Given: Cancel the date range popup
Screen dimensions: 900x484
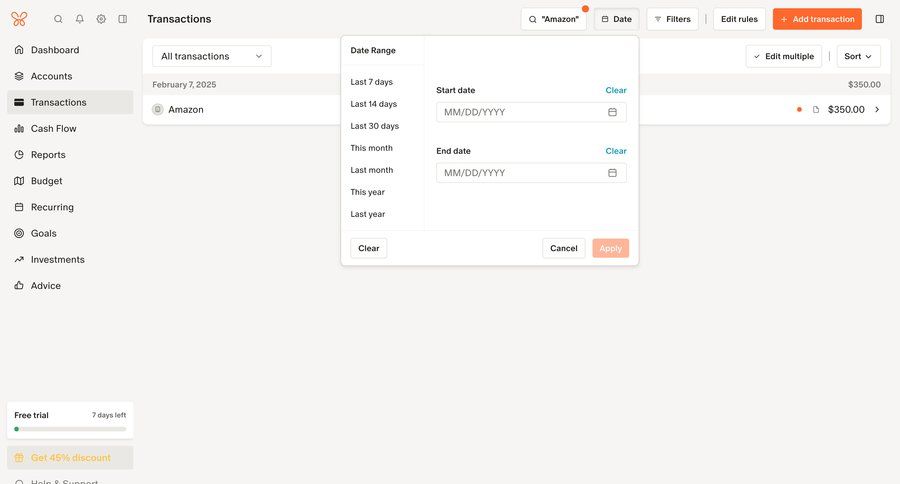Looking at the screenshot, I should (564, 248).
